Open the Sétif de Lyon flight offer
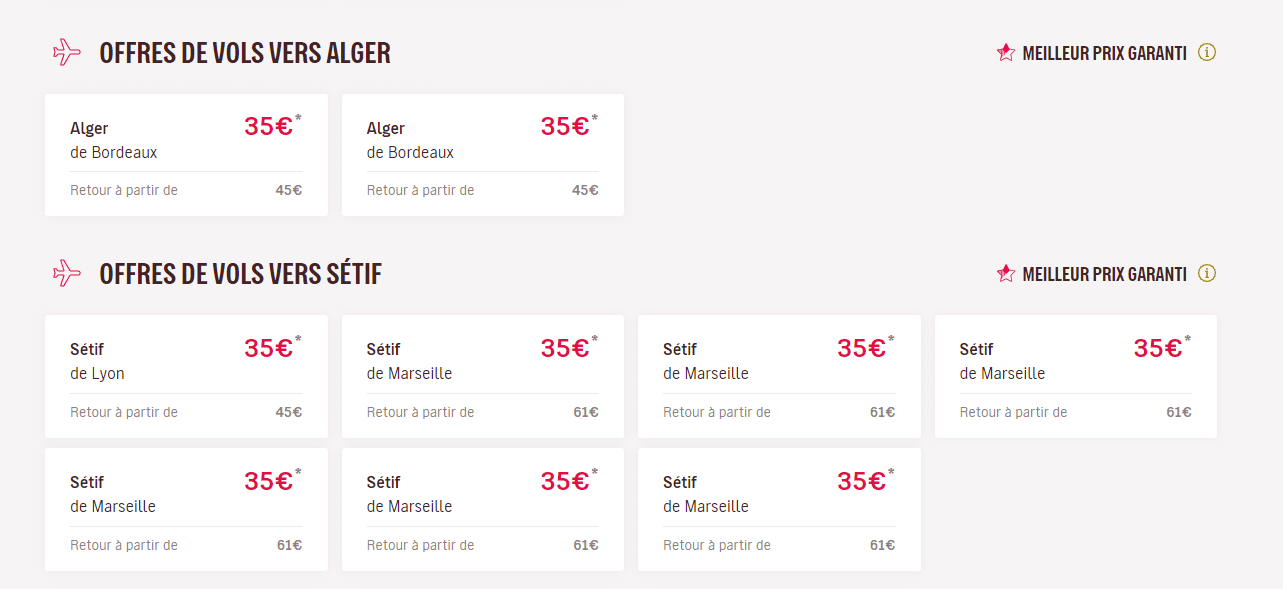 click(x=185, y=377)
